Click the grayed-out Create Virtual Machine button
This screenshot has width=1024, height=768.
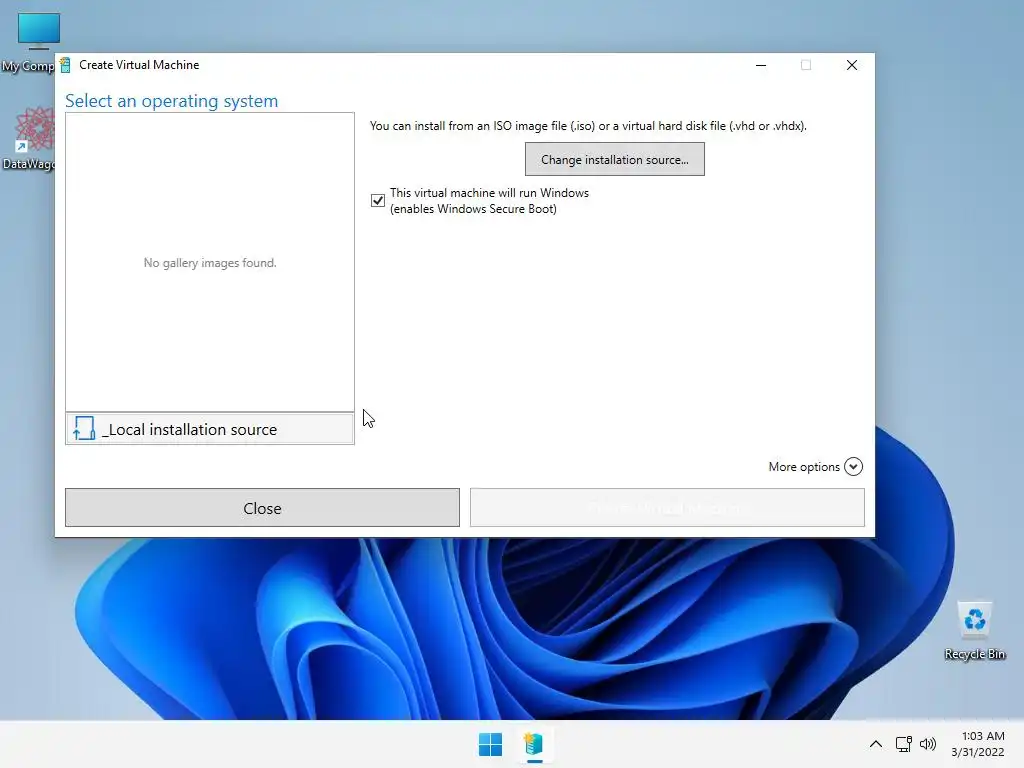(x=667, y=507)
